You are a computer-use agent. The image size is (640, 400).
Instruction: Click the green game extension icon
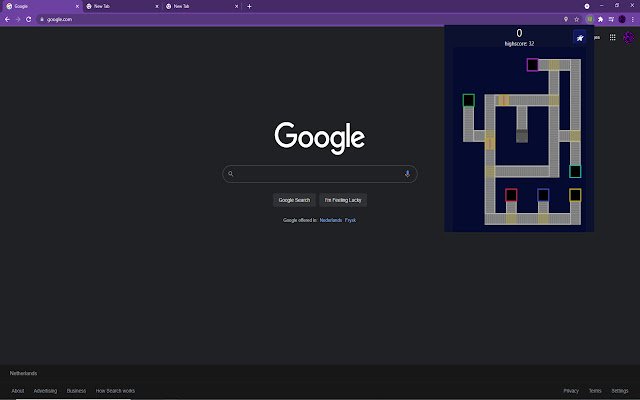(590, 19)
